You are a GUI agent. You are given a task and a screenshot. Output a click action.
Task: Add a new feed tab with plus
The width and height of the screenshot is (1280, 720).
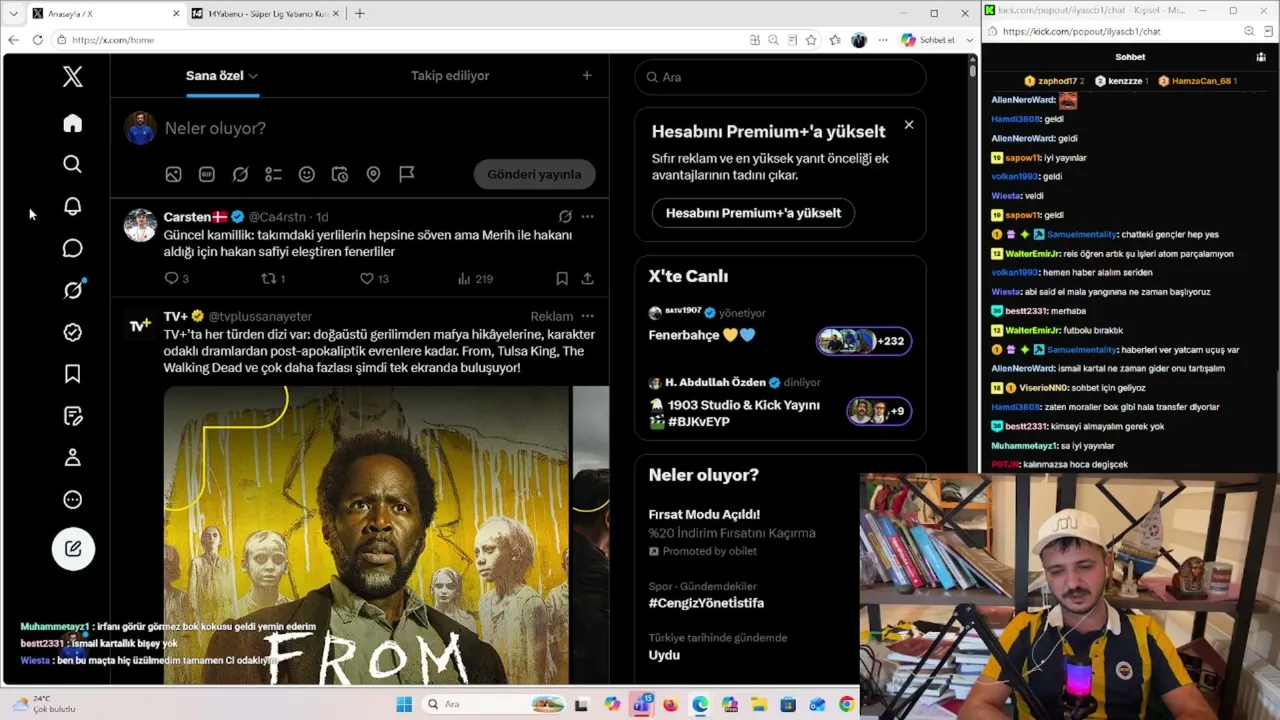tap(587, 76)
